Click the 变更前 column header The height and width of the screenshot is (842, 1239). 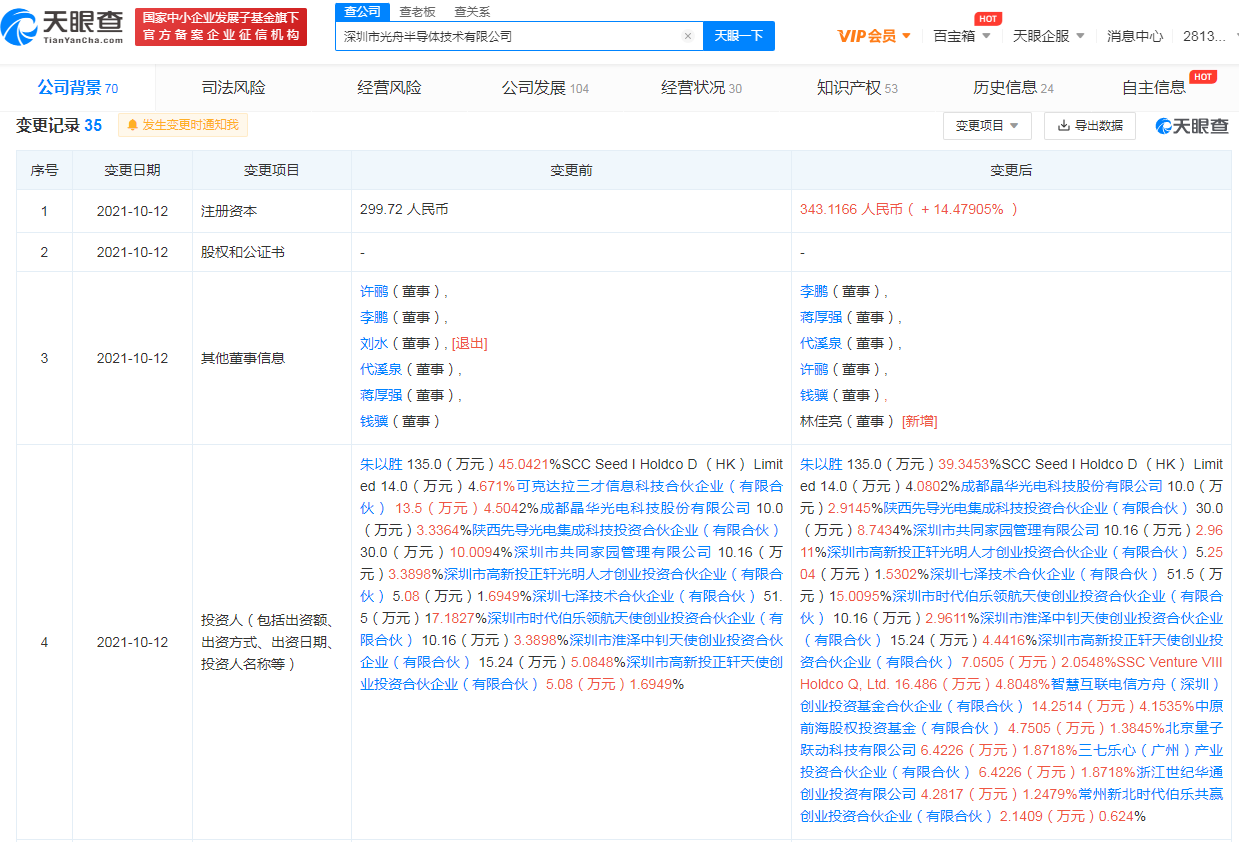point(571,170)
